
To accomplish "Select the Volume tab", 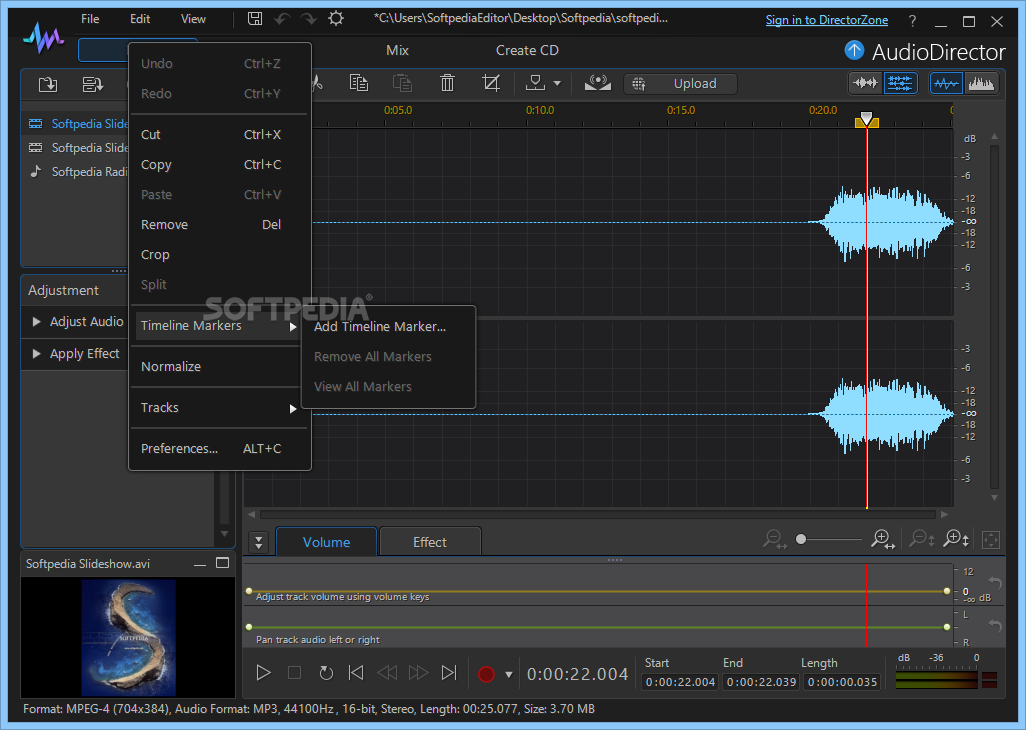I will coord(327,542).
